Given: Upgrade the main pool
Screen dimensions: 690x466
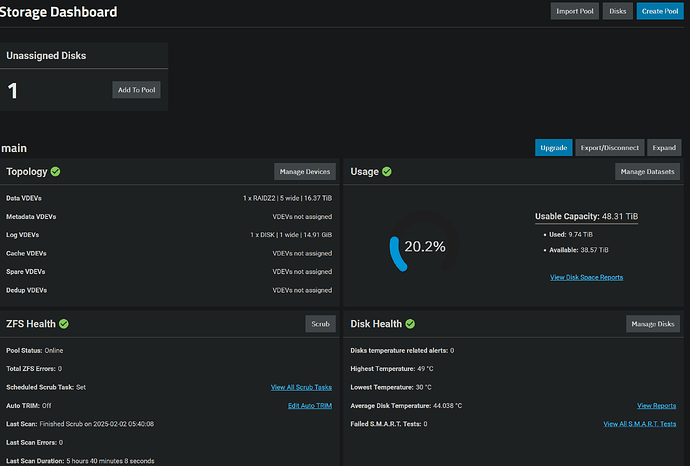Looking at the screenshot, I should 554,147.
